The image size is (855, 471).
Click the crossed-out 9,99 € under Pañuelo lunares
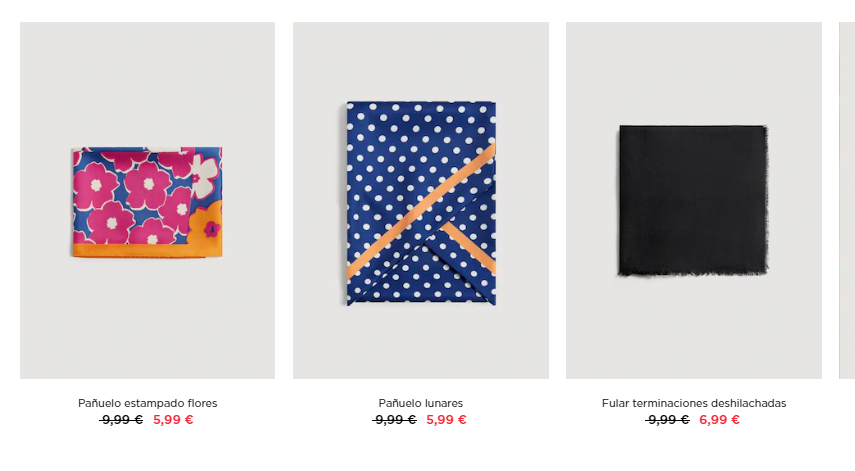394,420
